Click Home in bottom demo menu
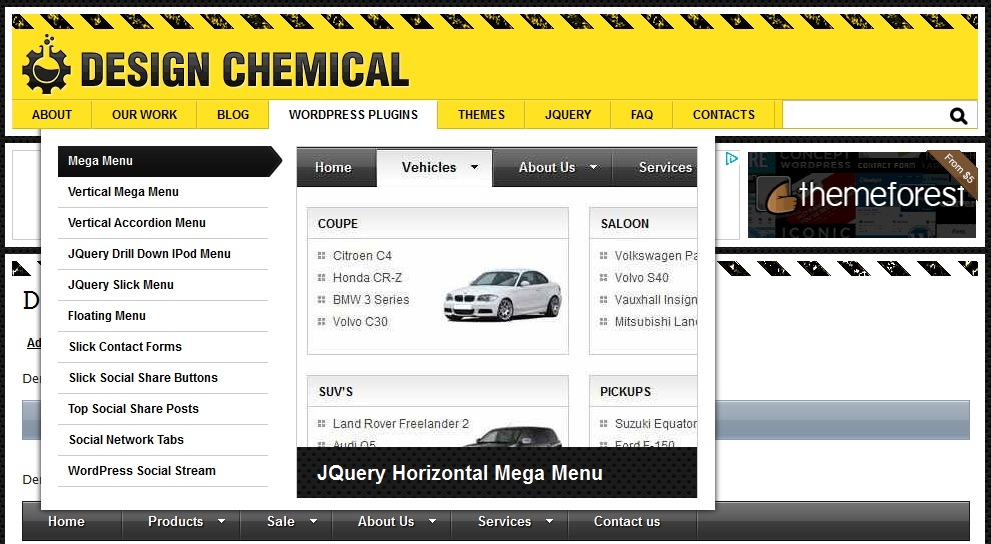Viewport: 991px width, 544px height. 66,522
